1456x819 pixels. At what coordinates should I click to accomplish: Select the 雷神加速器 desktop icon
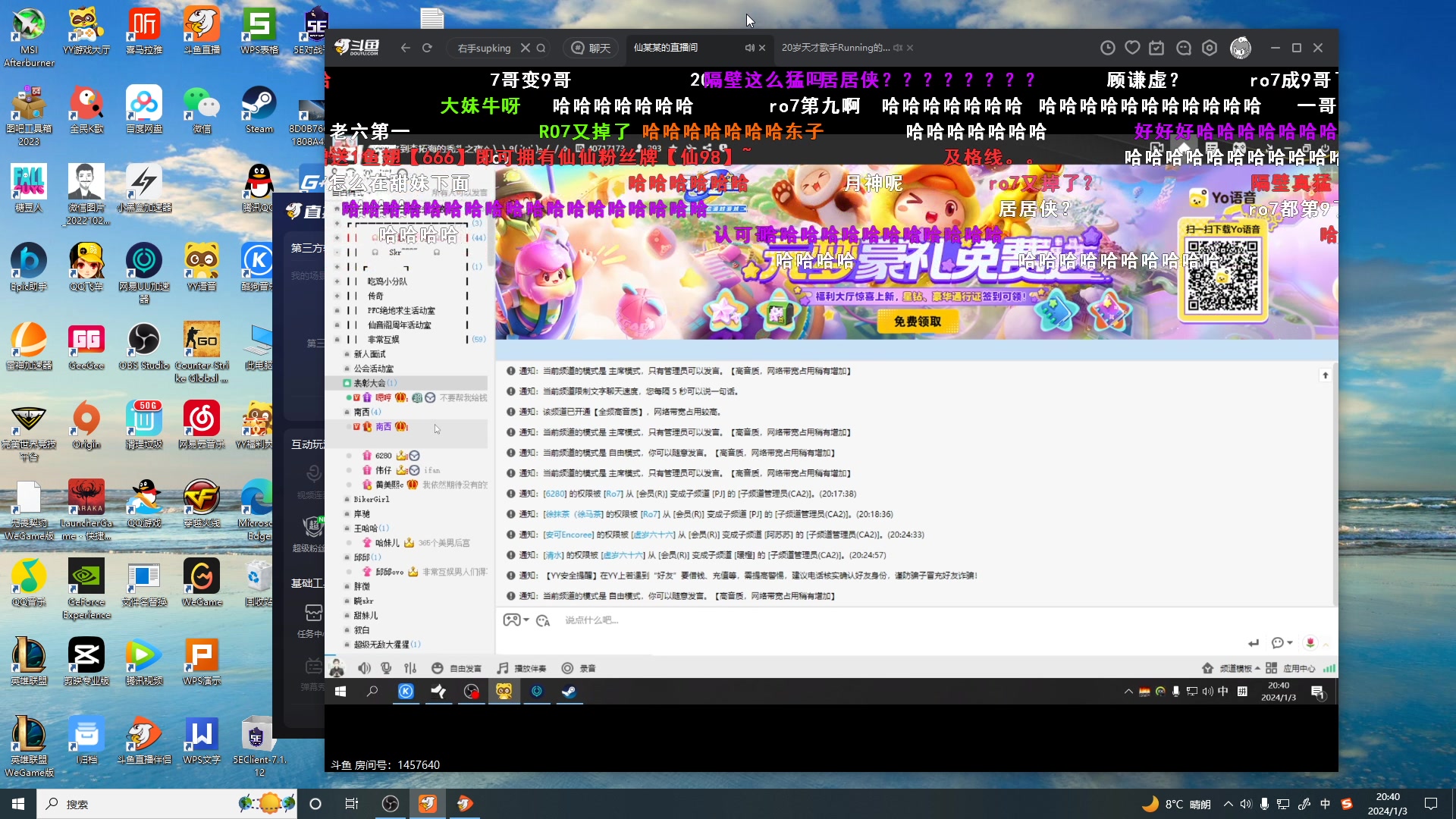(29, 346)
